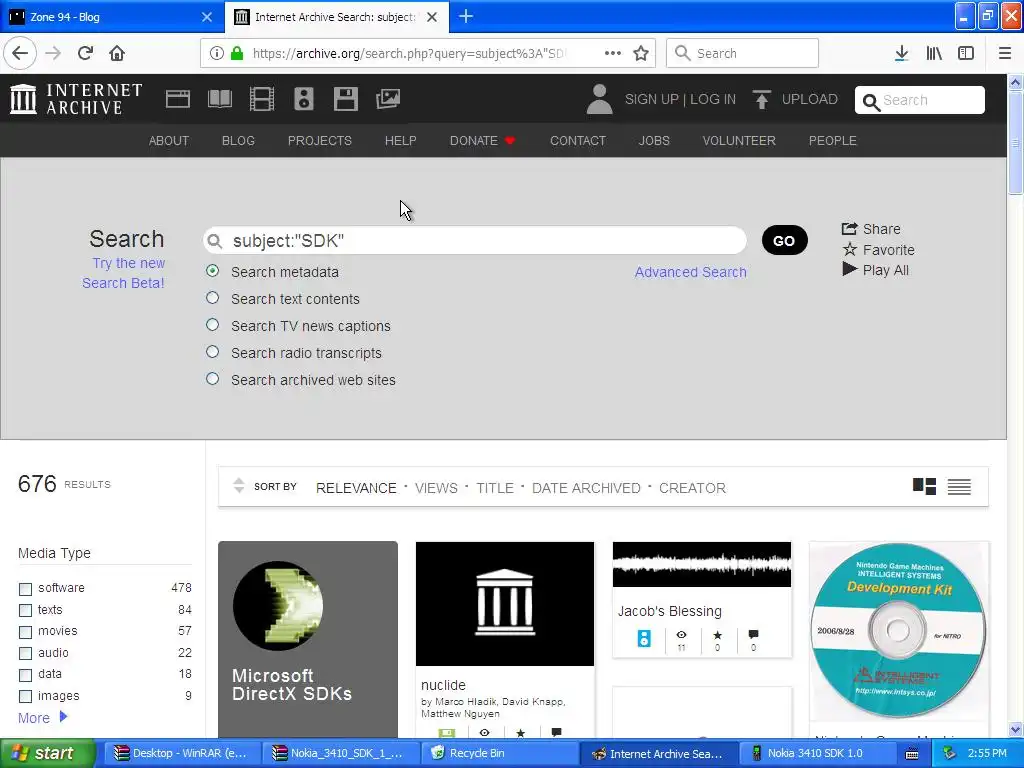
Task: Click the Favorite star link
Action: [878, 249]
